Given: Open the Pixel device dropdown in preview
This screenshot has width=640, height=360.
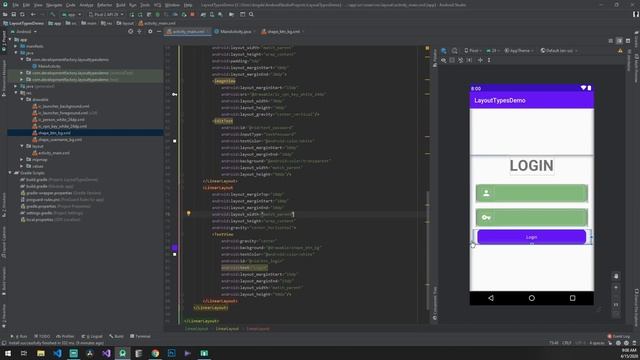Looking at the screenshot, I should click(473, 51).
